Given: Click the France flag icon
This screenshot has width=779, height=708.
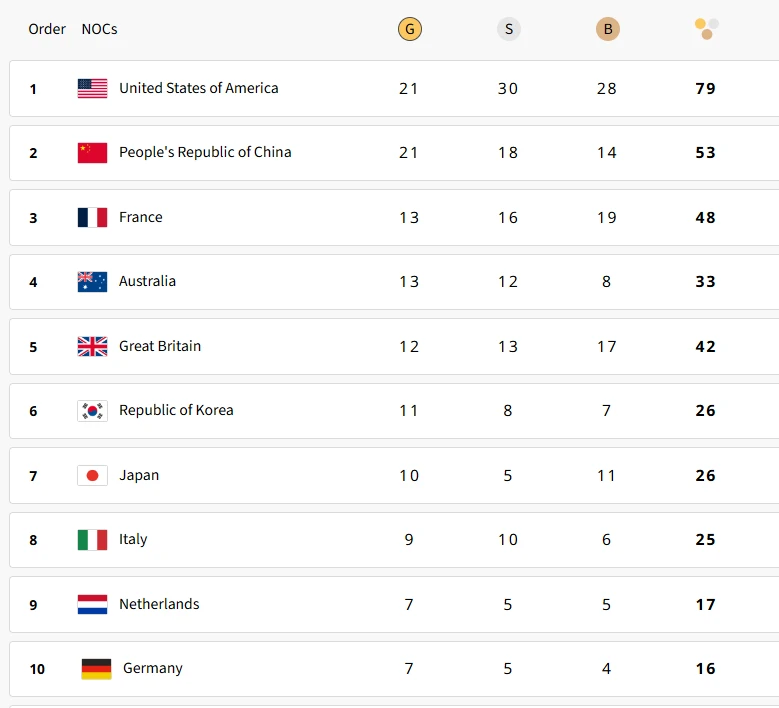Looking at the screenshot, I should click(x=92, y=217).
